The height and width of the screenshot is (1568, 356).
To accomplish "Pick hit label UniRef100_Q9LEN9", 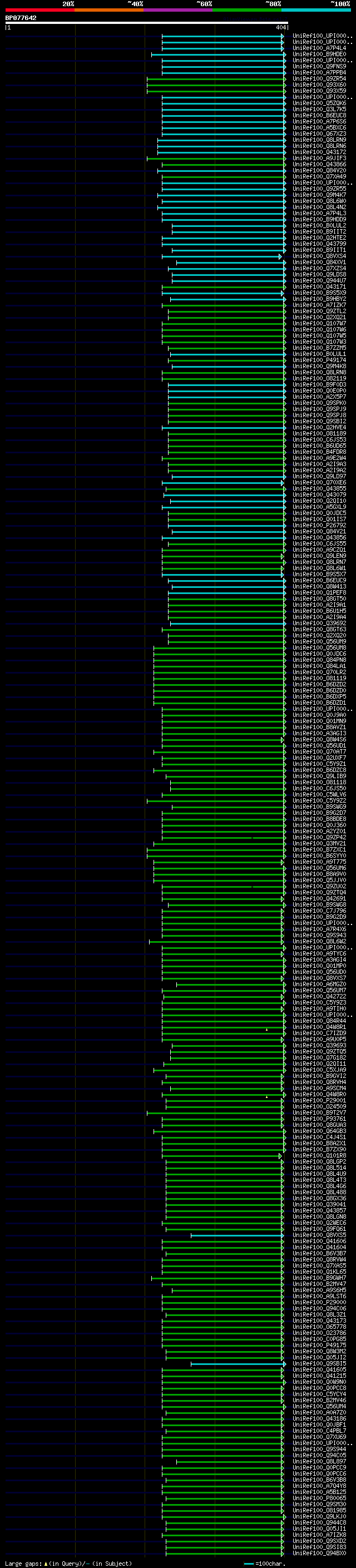I will pyautogui.click(x=319, y=556).
